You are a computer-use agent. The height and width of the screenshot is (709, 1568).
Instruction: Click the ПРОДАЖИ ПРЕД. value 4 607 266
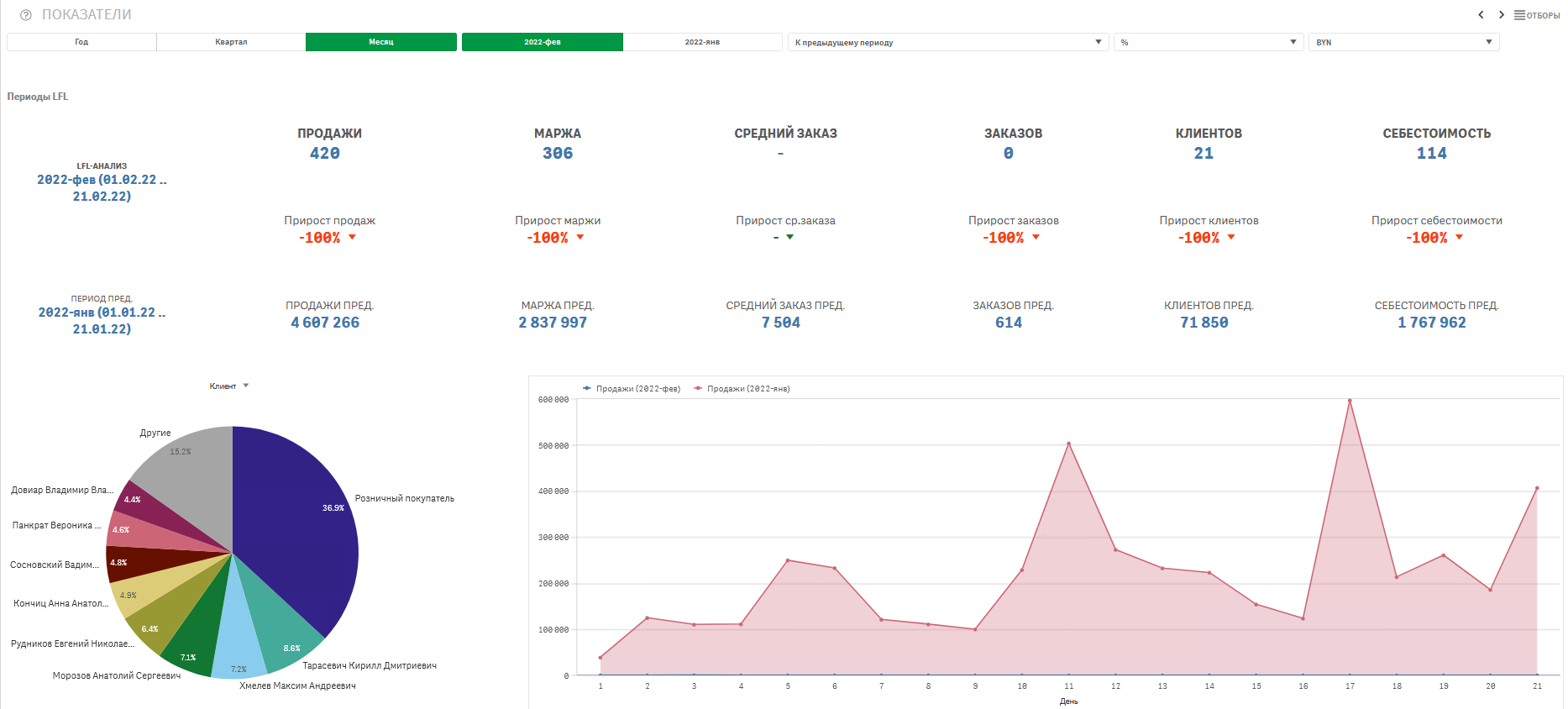pos(325,323)
